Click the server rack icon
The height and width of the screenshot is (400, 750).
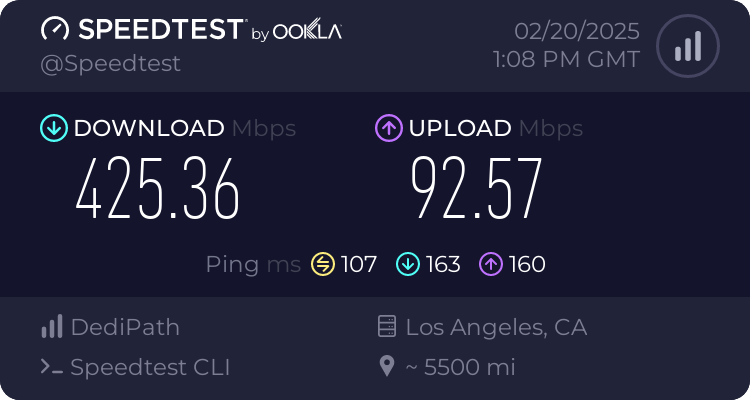click(x=386, y=327)
